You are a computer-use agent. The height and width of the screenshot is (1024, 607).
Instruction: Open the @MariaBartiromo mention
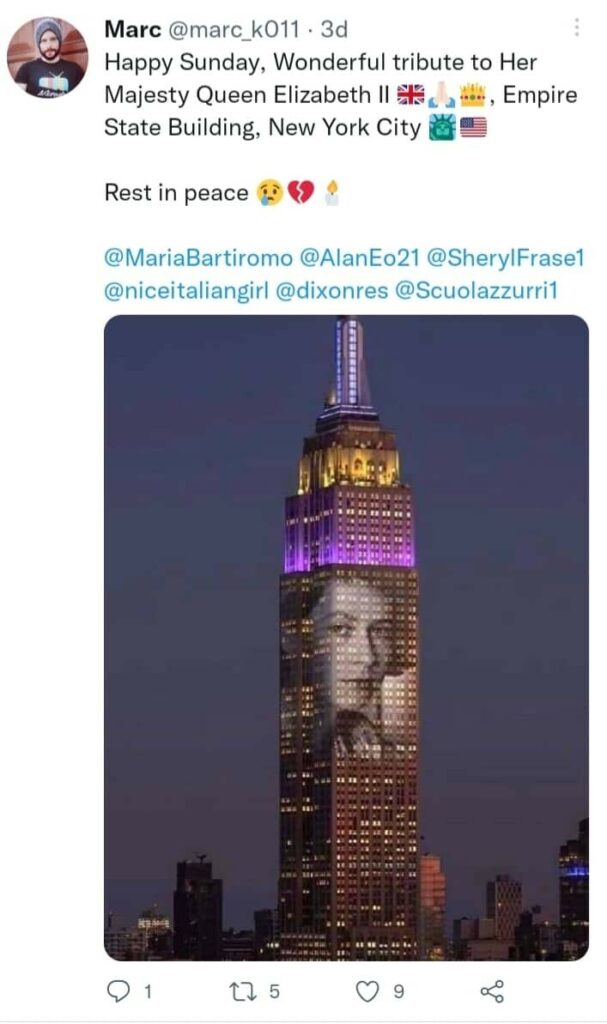(198, 258)
